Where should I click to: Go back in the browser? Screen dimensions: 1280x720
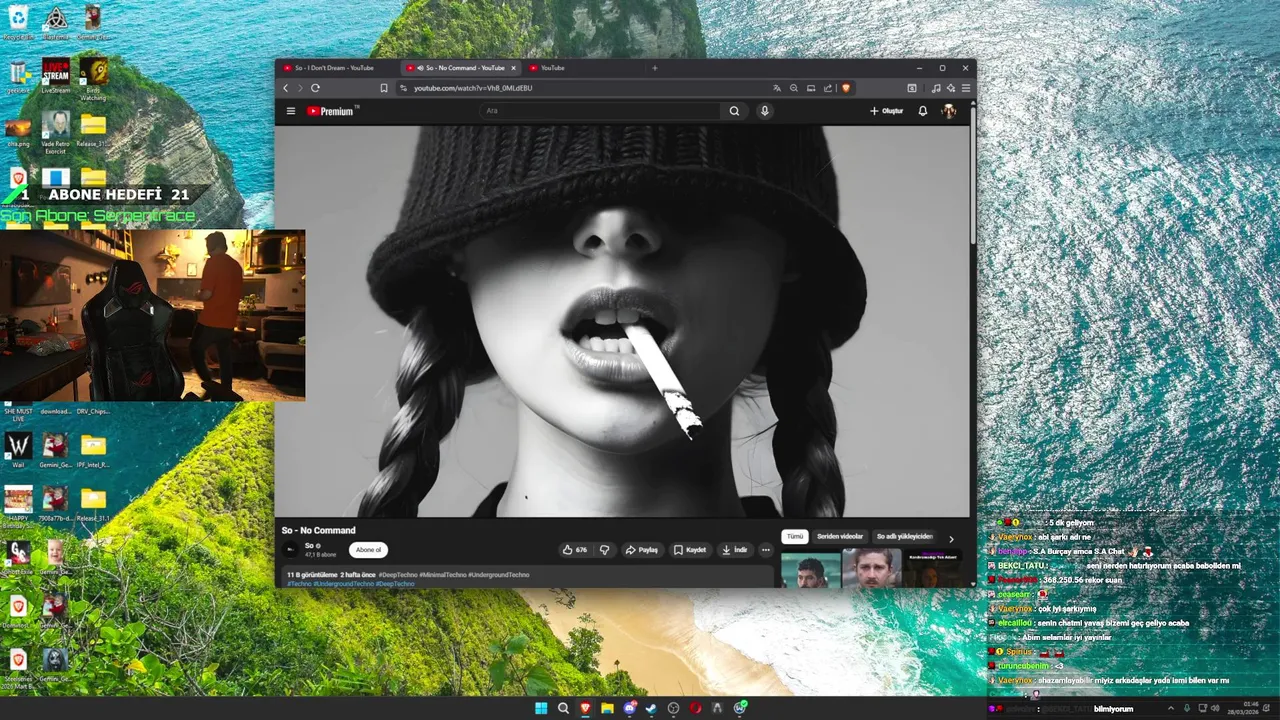[x=285, y=88]
